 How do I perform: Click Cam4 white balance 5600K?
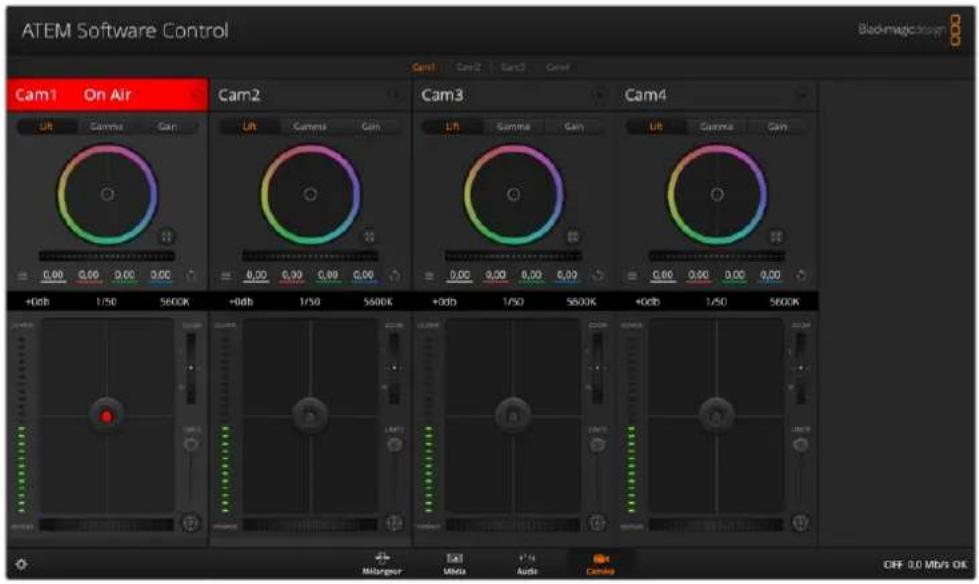(784, 302)
